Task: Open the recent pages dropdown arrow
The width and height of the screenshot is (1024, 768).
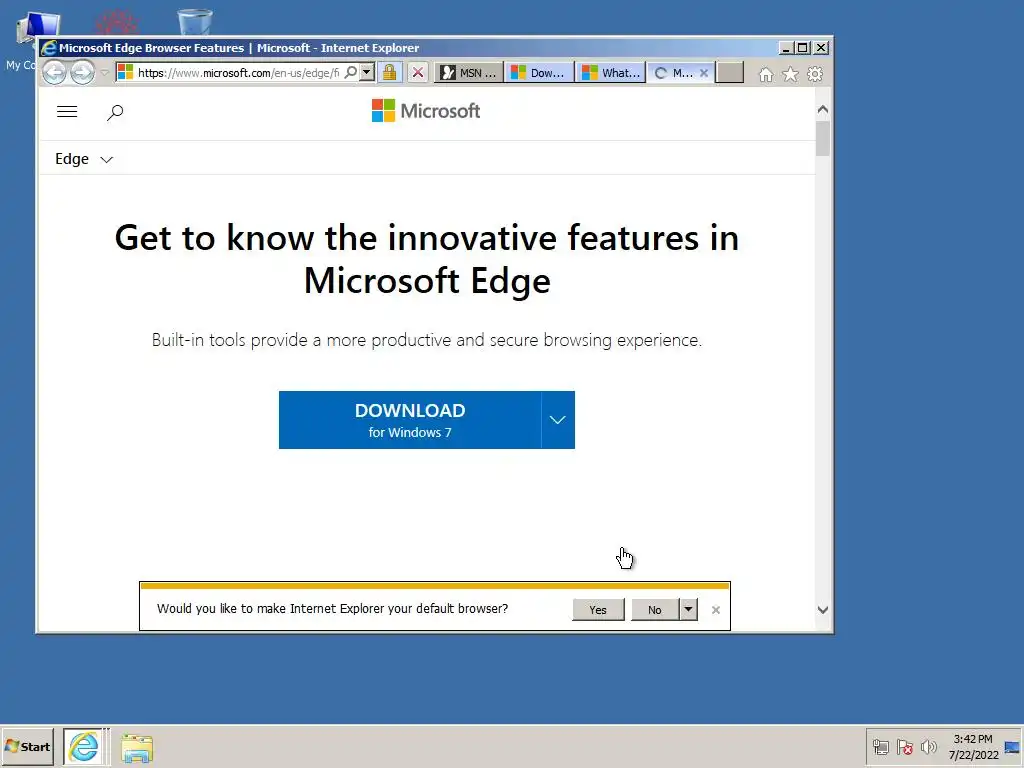Action: pos(104,72)
